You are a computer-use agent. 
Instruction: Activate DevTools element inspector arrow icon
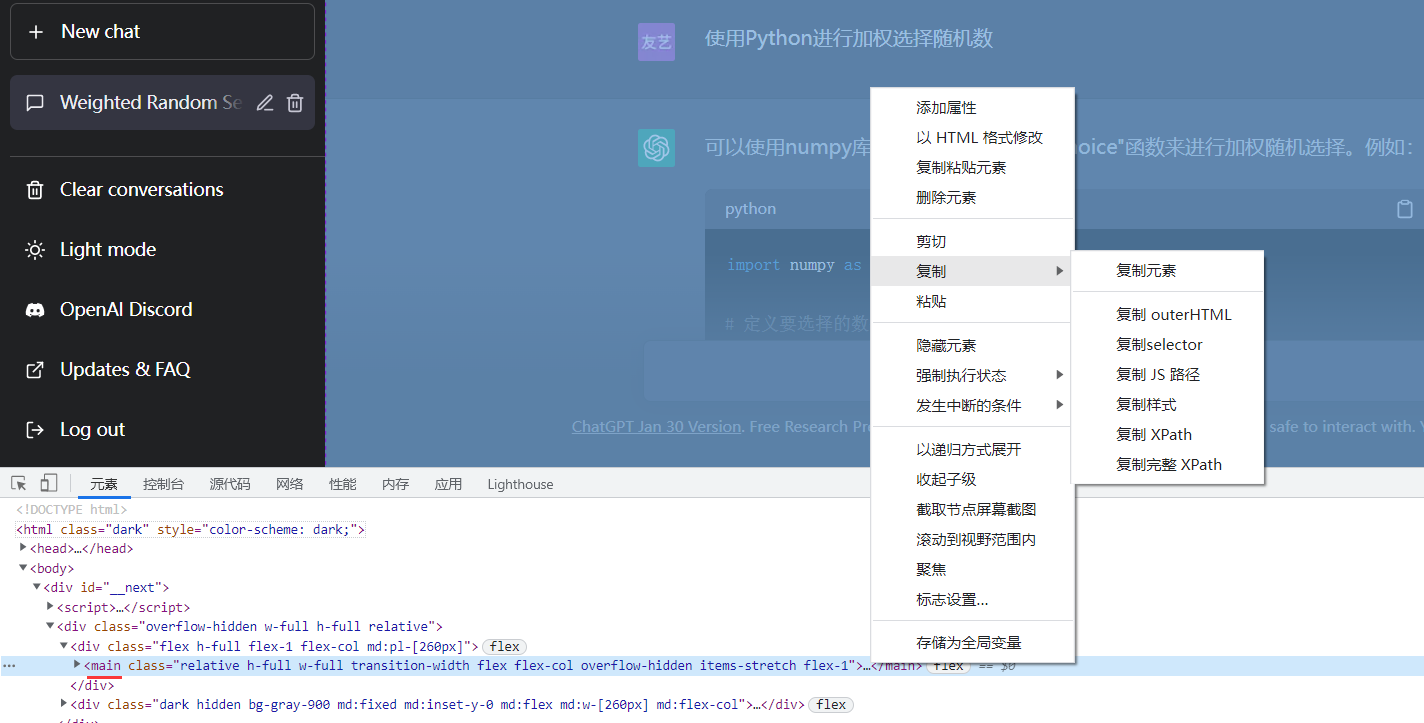[x=19, y=484]
